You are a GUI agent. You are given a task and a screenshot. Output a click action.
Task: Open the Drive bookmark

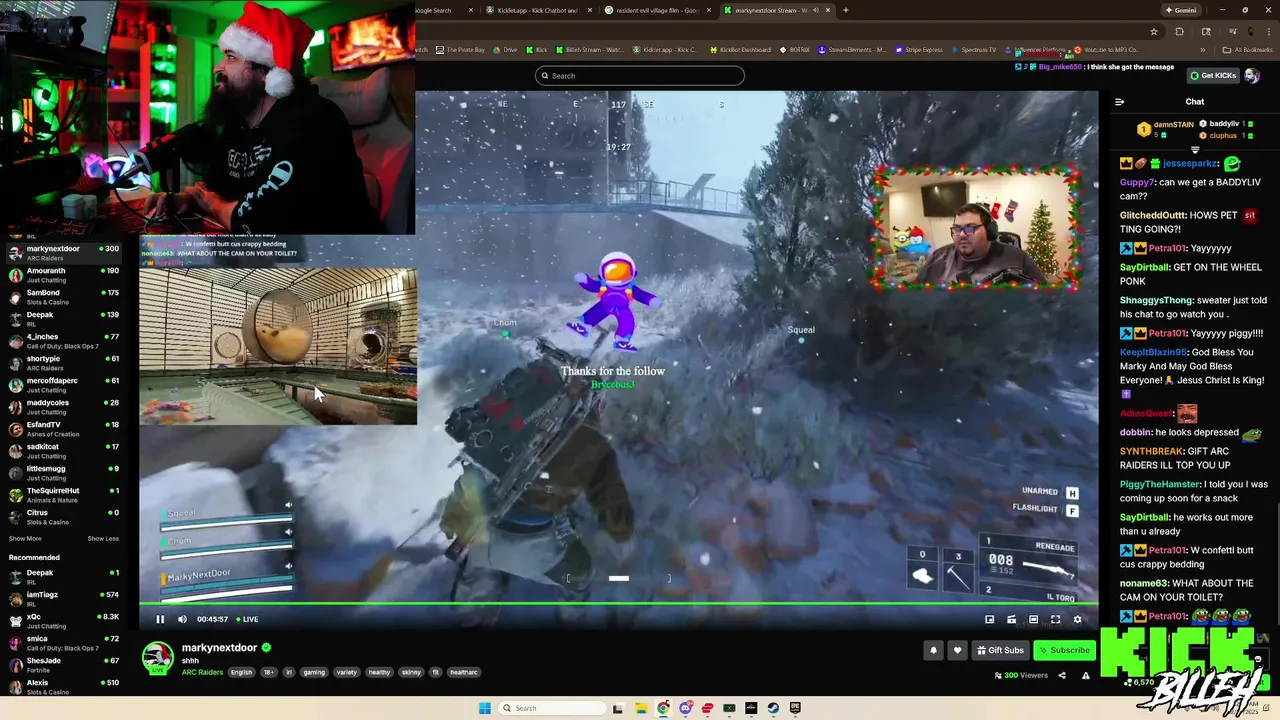(x=505, y=50)
